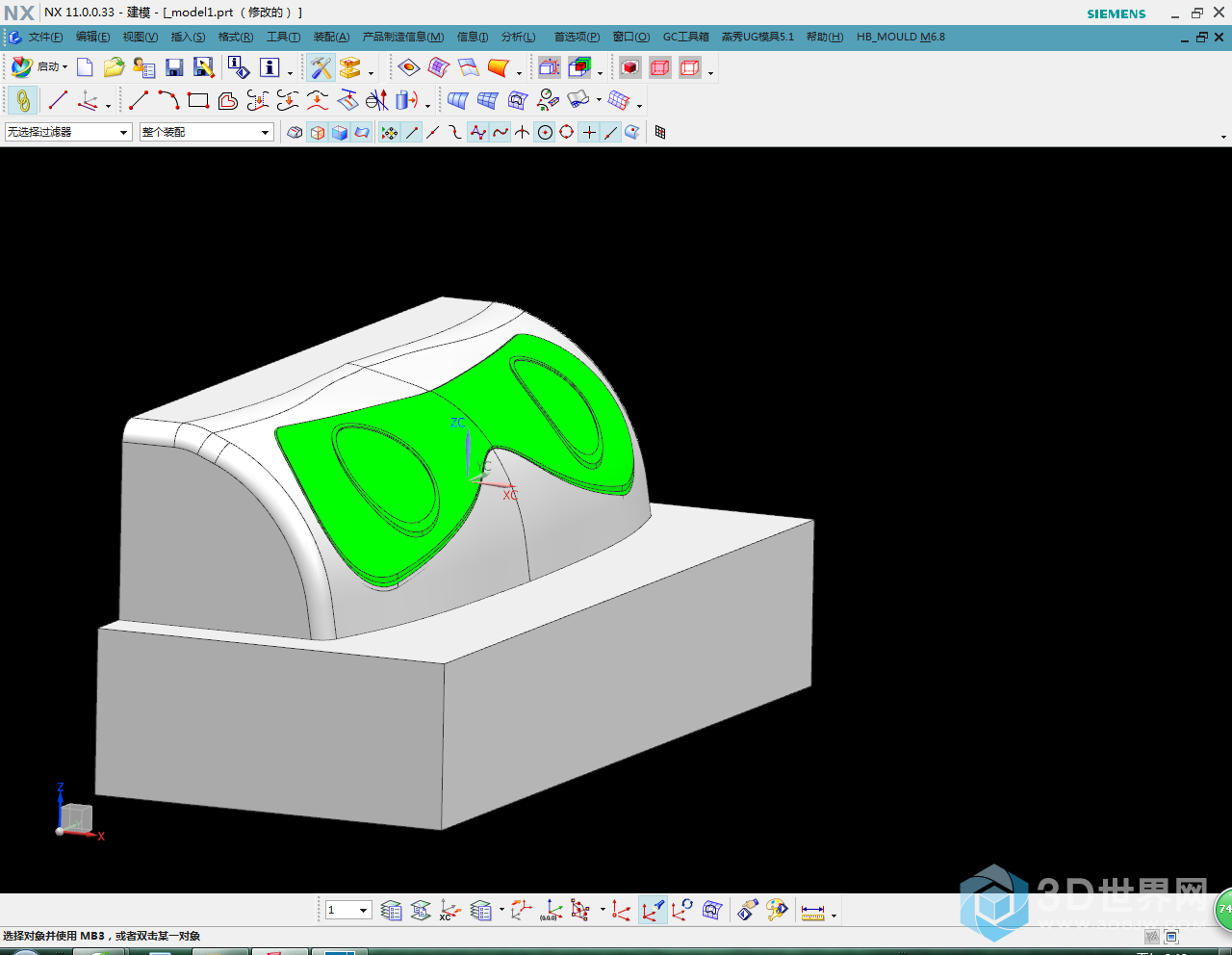Image resolution: width=1232 pixels, height=955 pixels.
Task: Expand dropdown arrow after Information icon
Action: (290, 72)
